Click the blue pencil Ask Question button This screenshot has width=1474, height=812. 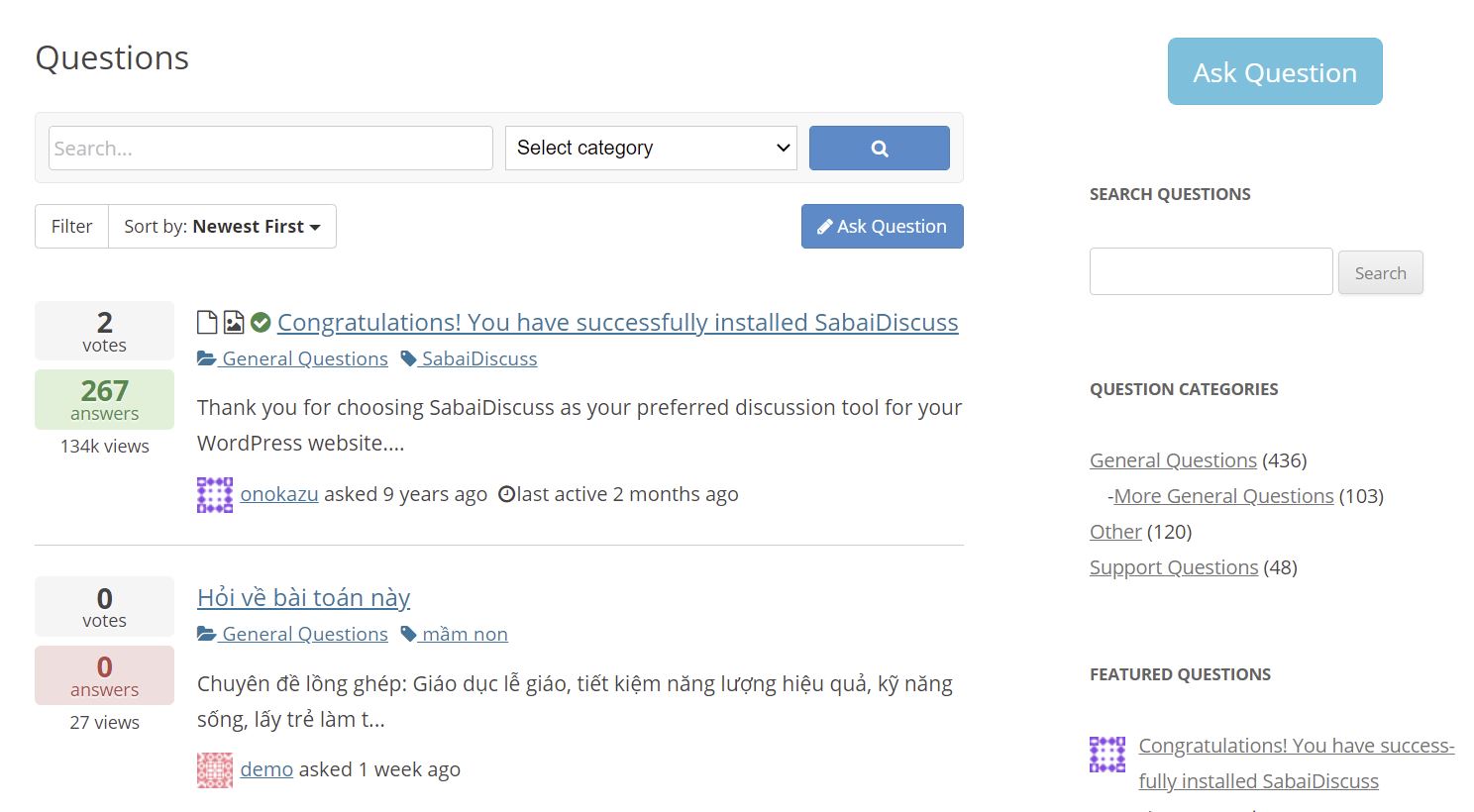click(882, 226)
